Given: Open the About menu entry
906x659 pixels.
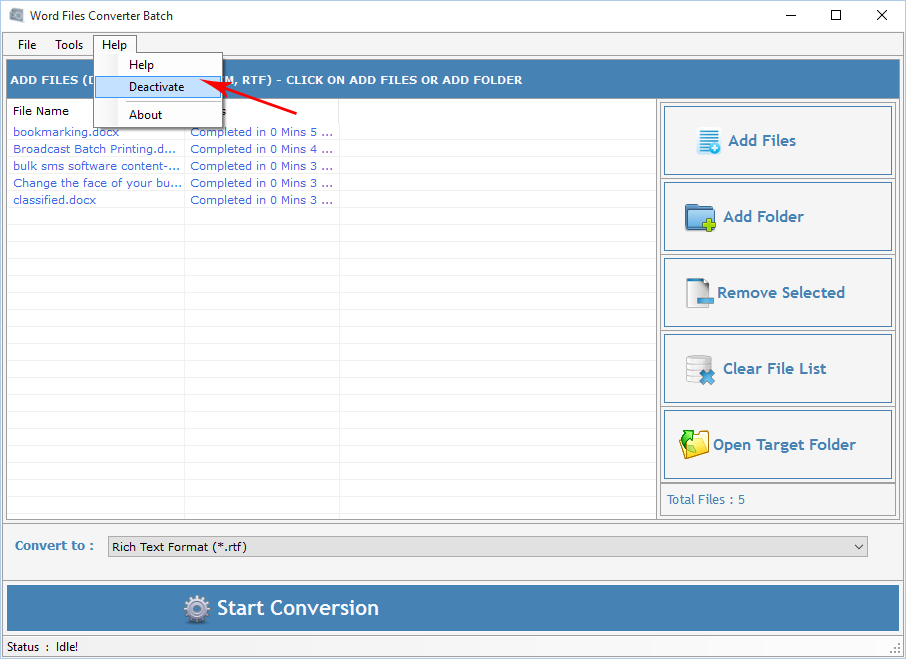Looking at the screenshot, I should (158, 114).
